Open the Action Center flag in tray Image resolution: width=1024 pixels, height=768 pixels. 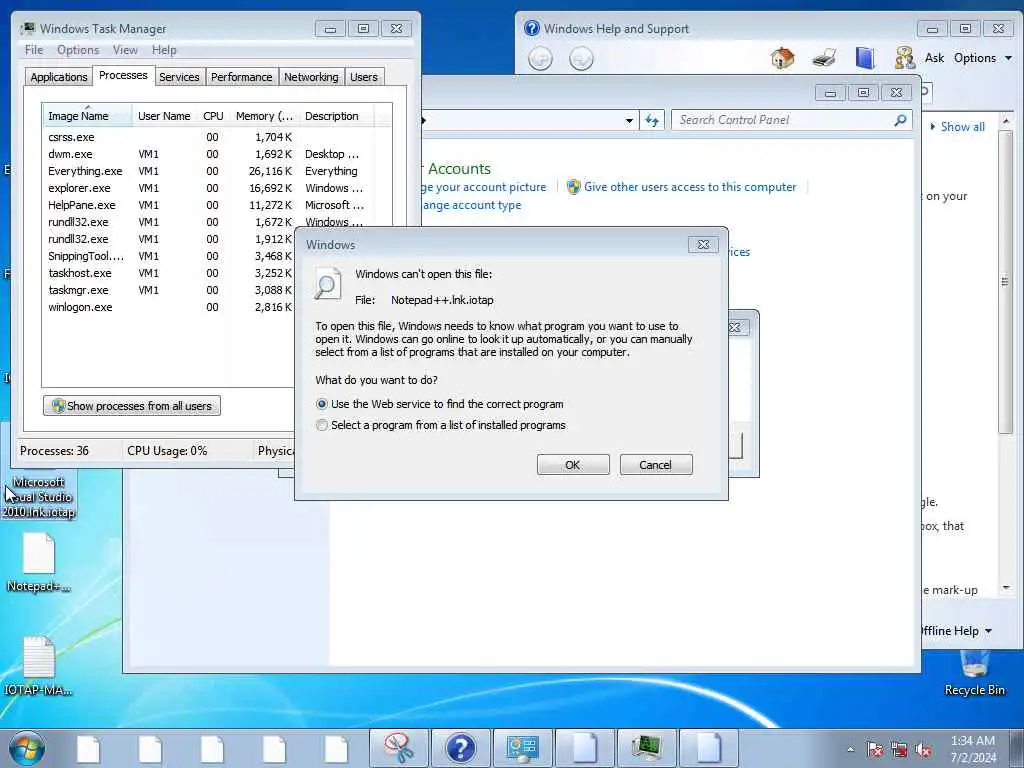[x=874, y=749]
